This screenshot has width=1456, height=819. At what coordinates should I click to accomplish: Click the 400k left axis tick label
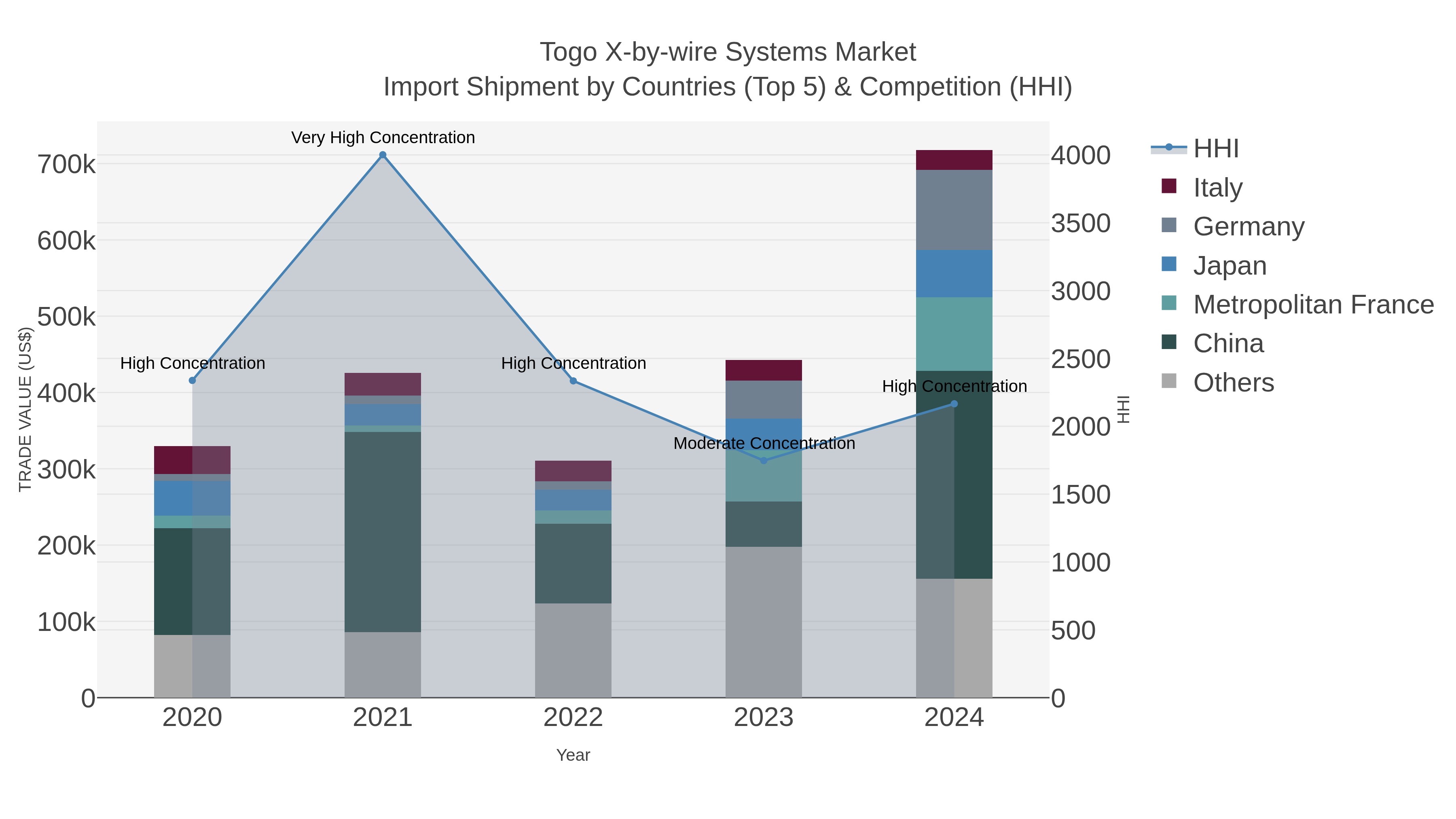(67, 393)
